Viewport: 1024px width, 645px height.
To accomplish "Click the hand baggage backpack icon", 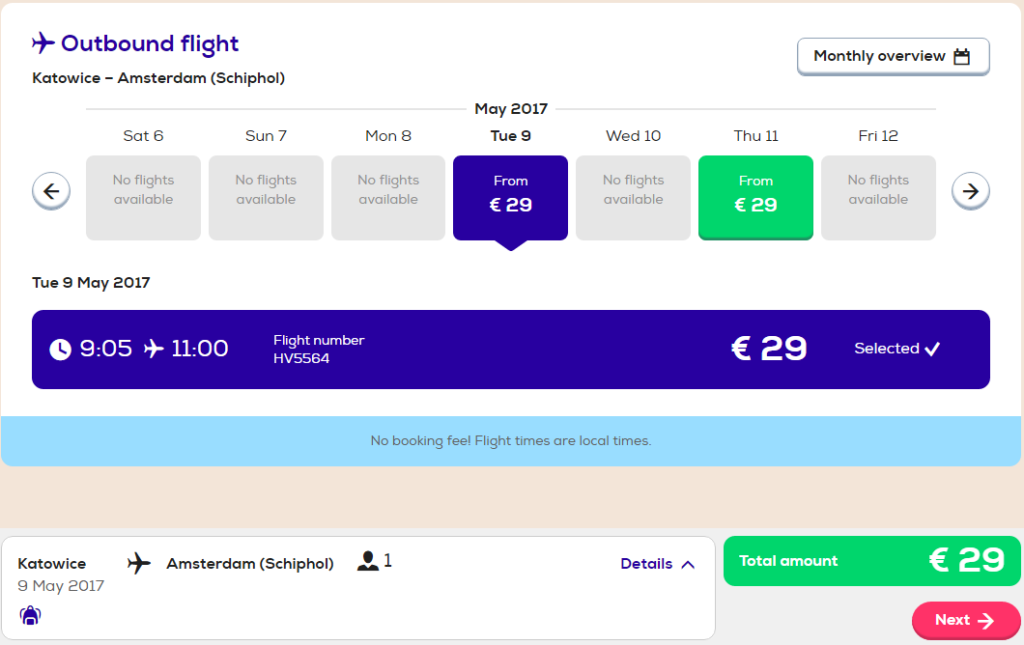I will (30, 615).
